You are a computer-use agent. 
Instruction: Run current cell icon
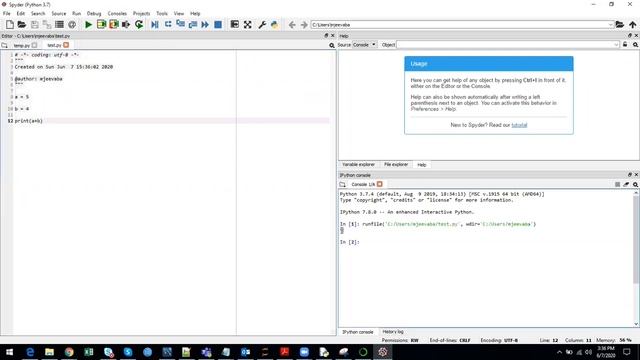click(101, 24)
